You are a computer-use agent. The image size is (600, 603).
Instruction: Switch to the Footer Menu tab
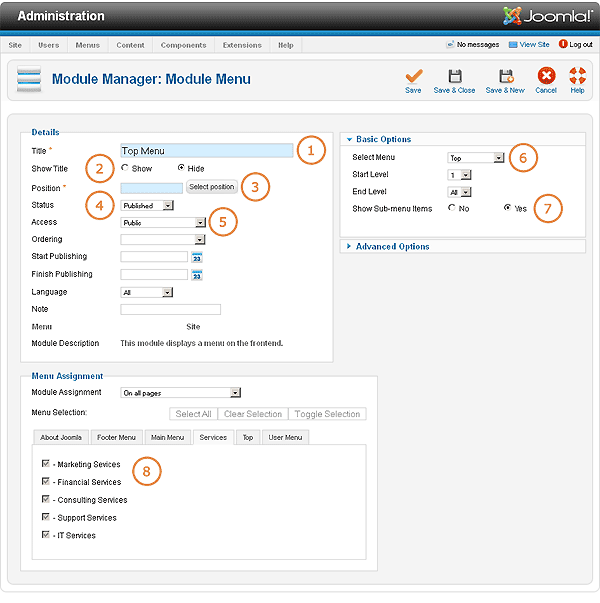coord(117,437)
